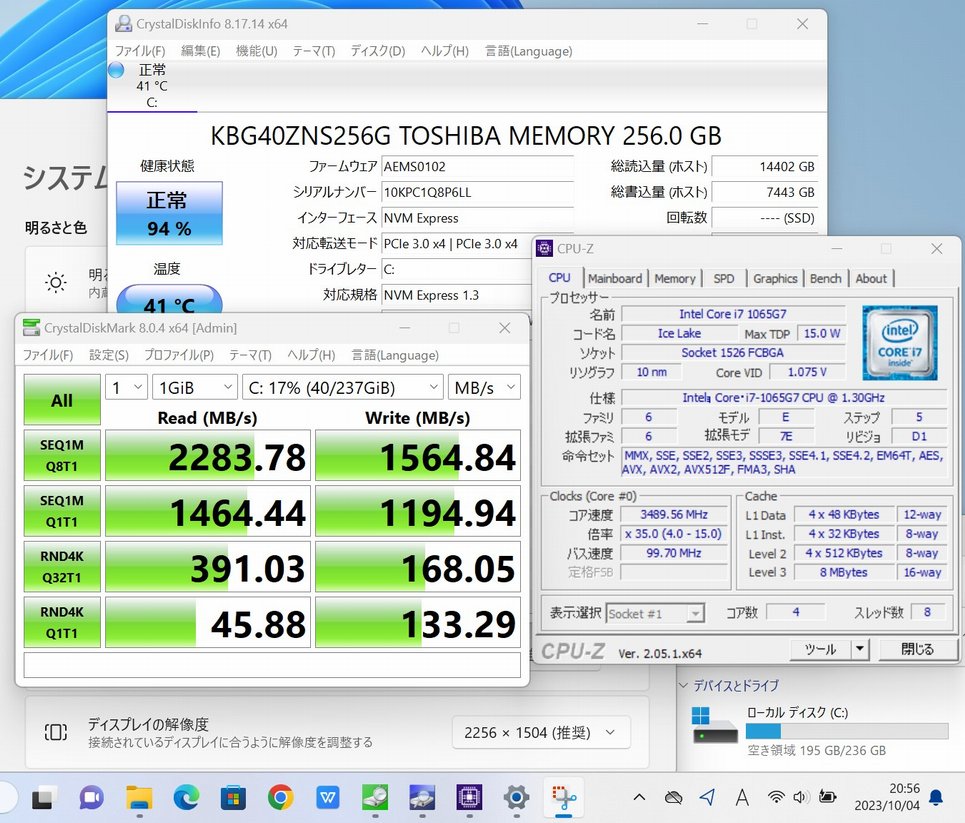Click the OneDrive cloud tray icon
Viewport: 965px width, 823px height.
click(673, 798)
